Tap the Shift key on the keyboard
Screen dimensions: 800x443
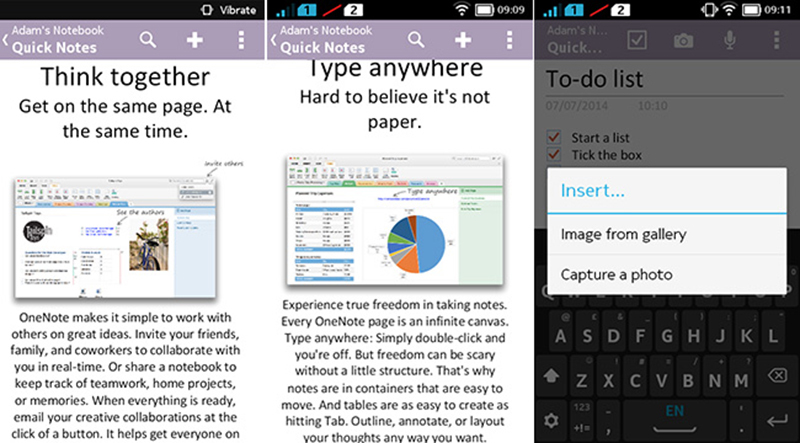tap(552, 378)
